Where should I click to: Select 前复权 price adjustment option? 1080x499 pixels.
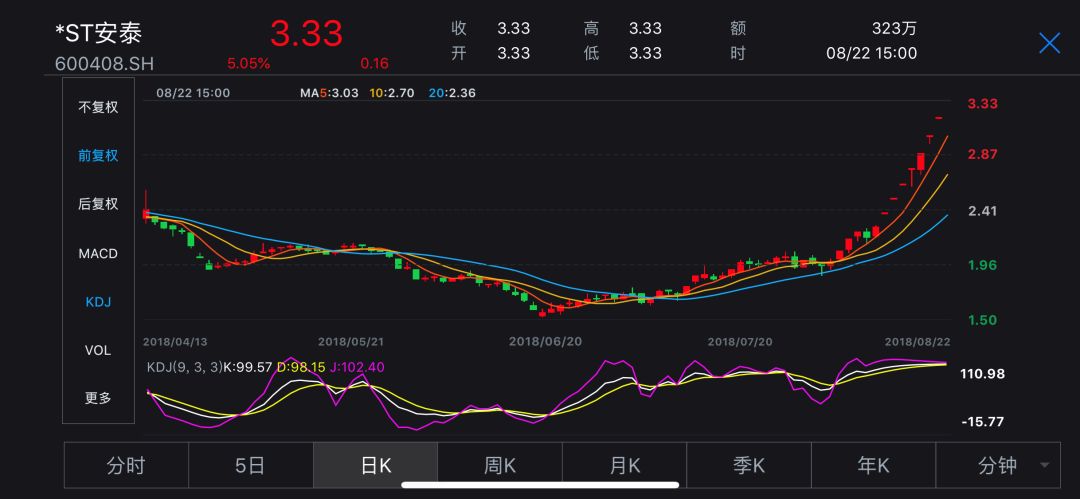[98, 156]
